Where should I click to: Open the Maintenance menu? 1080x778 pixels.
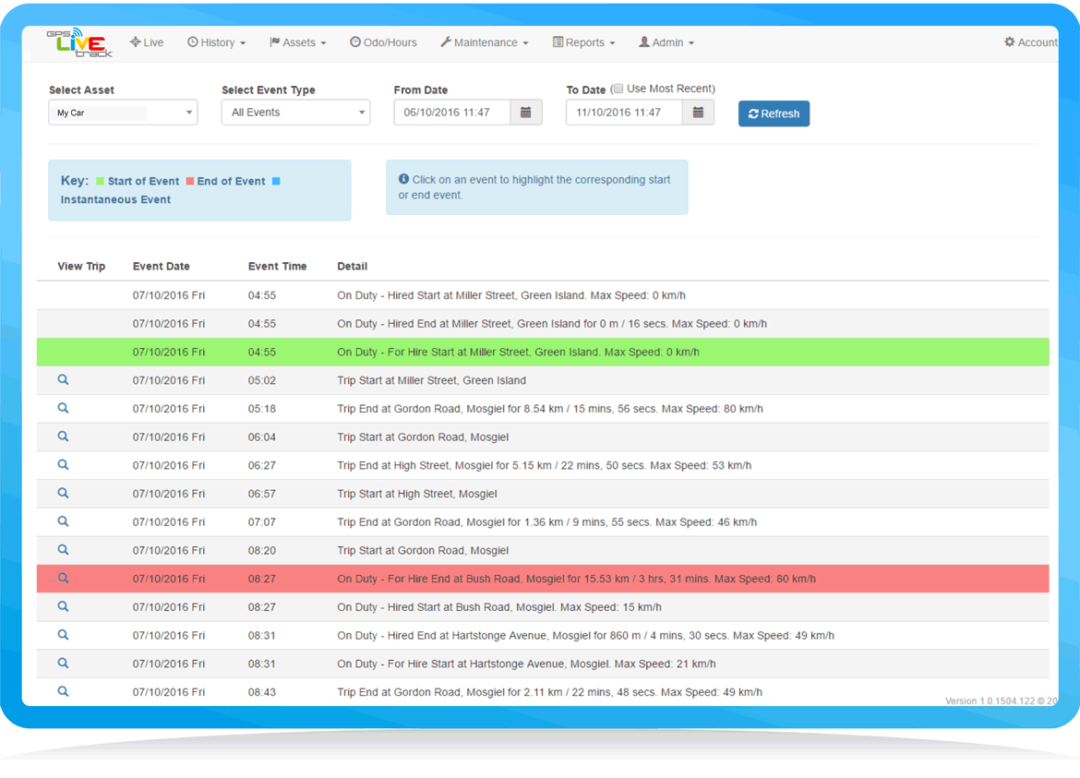click(x=484, y=43)
